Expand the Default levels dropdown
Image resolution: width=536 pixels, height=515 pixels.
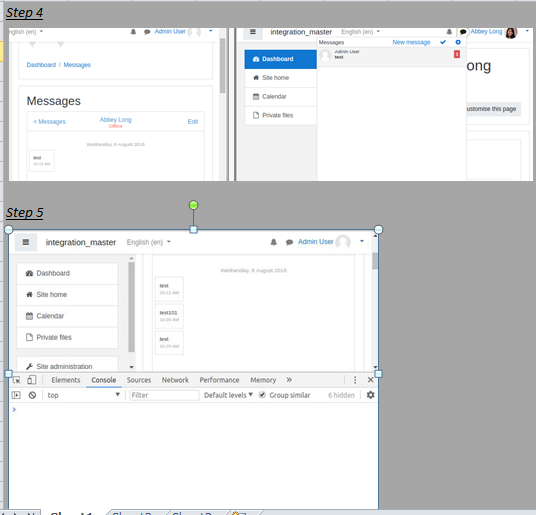(228, 395)
